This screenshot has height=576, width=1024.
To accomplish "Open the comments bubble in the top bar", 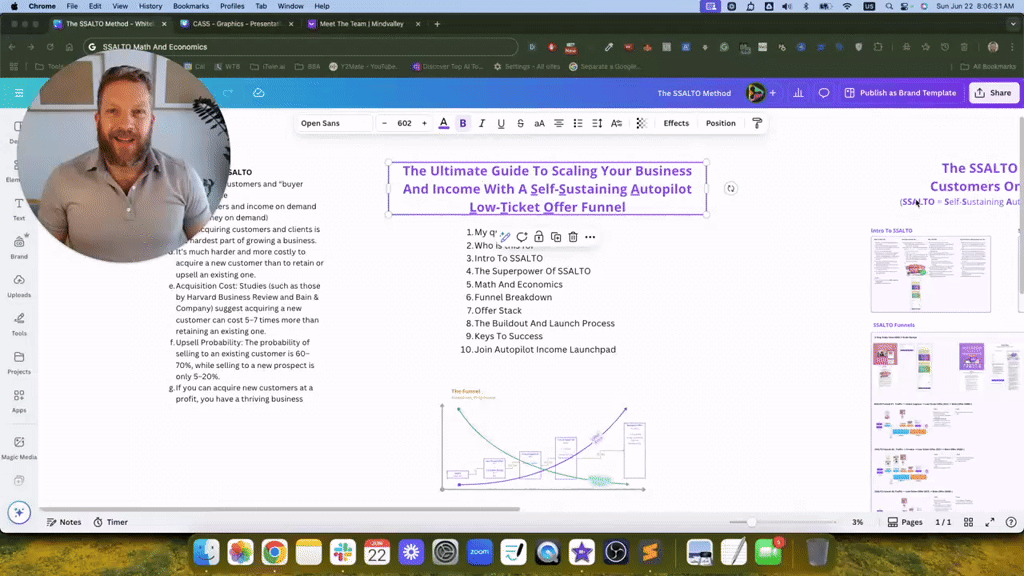I will (x=822, y=92).
